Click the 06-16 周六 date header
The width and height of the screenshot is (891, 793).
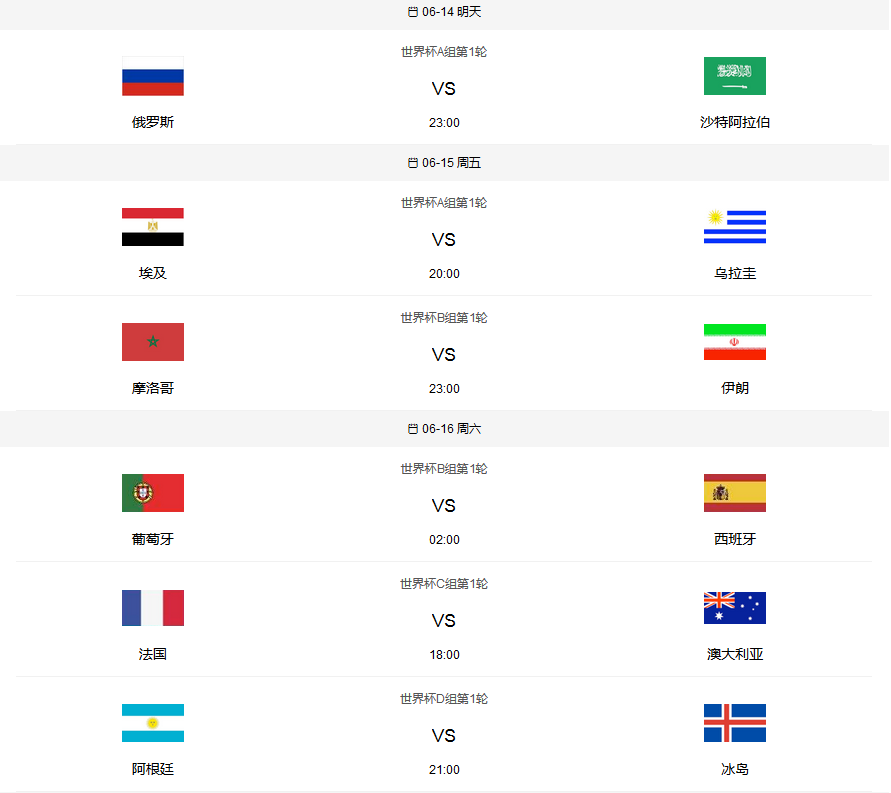(445, 429)
